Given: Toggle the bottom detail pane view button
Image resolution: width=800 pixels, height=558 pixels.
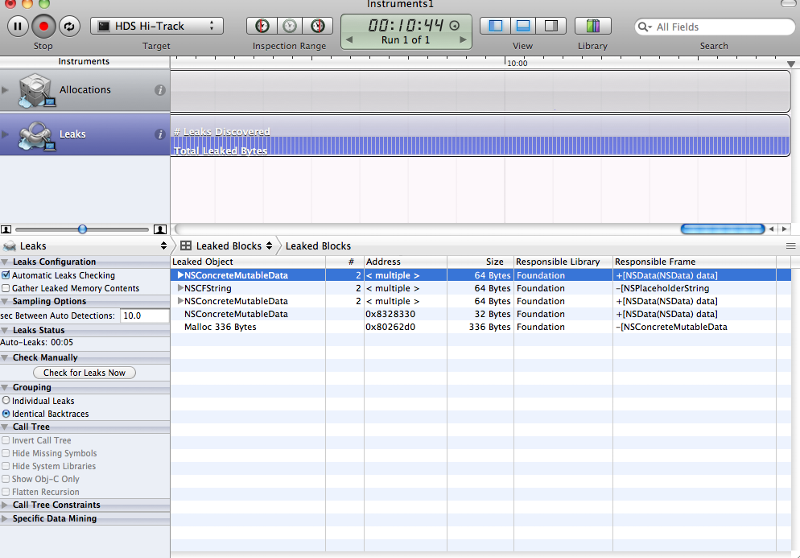Looking at the screenshot, I should tap(523, 26).
